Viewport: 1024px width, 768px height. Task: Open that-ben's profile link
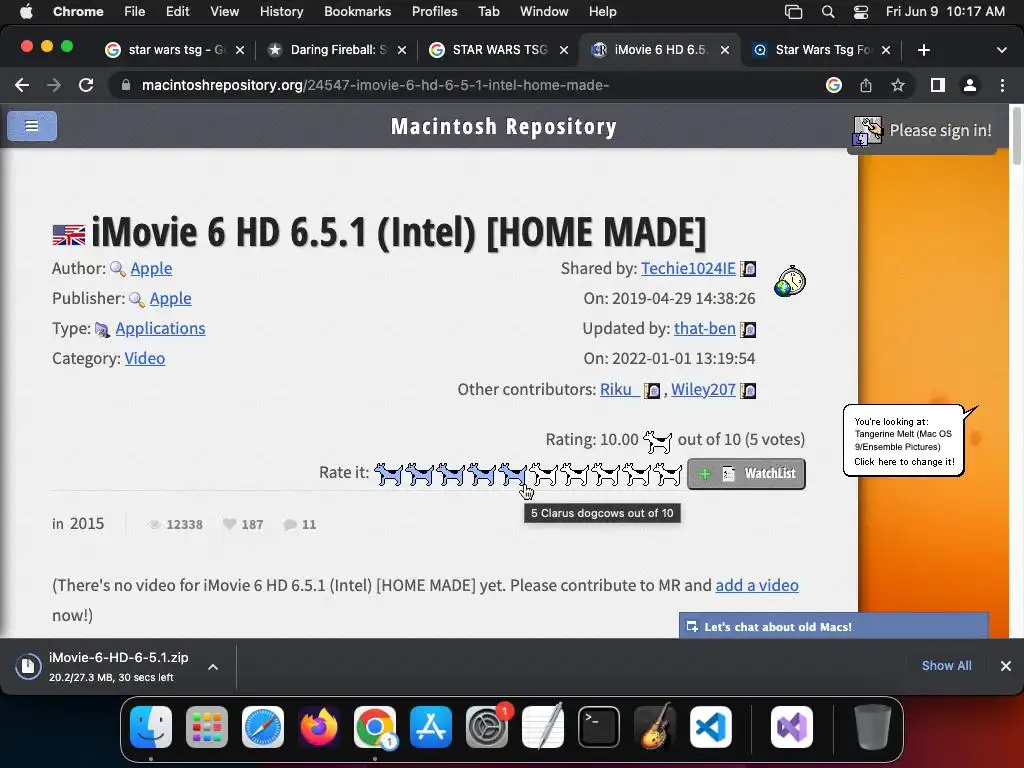(705, 328)
